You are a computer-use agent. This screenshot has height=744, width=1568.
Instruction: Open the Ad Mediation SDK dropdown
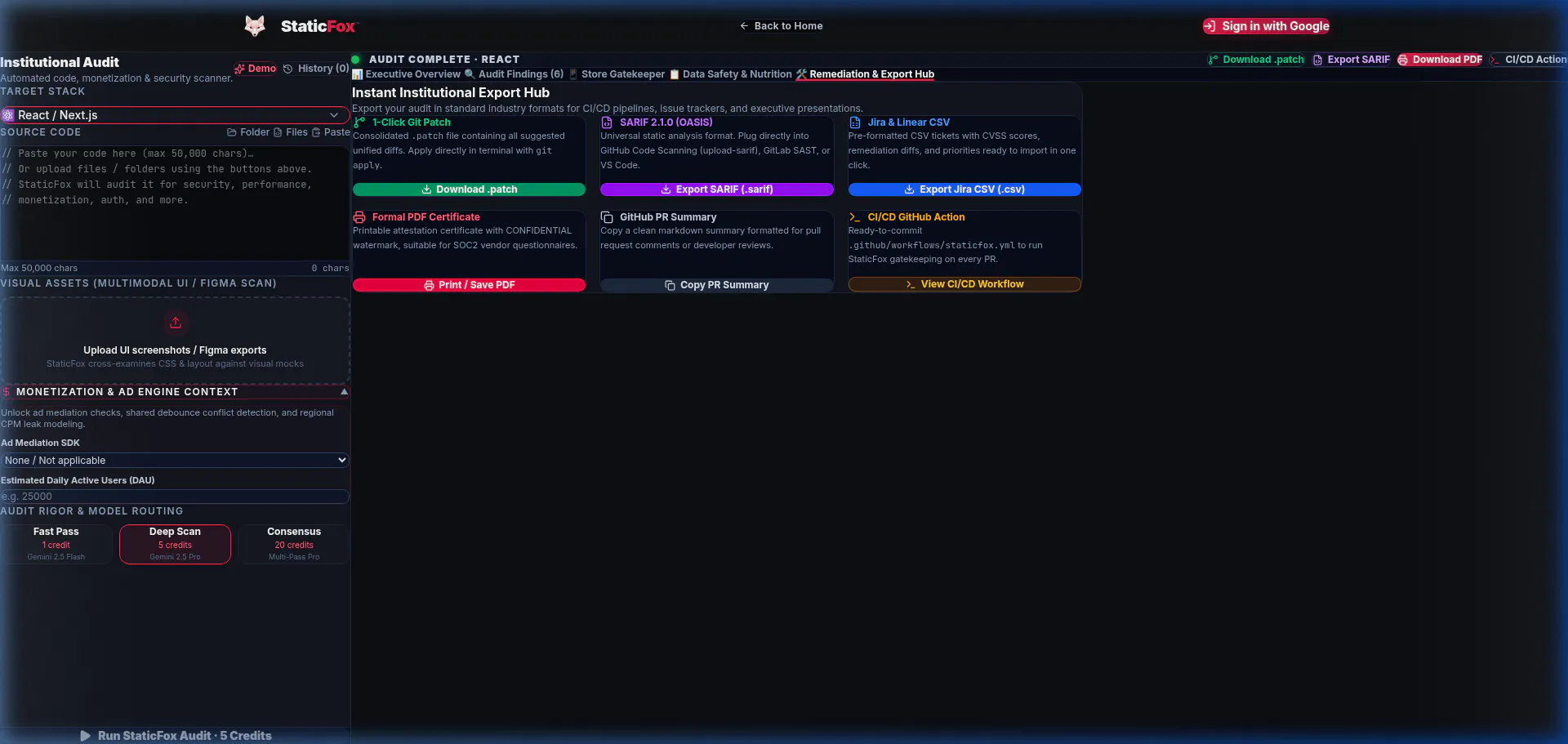tap(175, 461)
